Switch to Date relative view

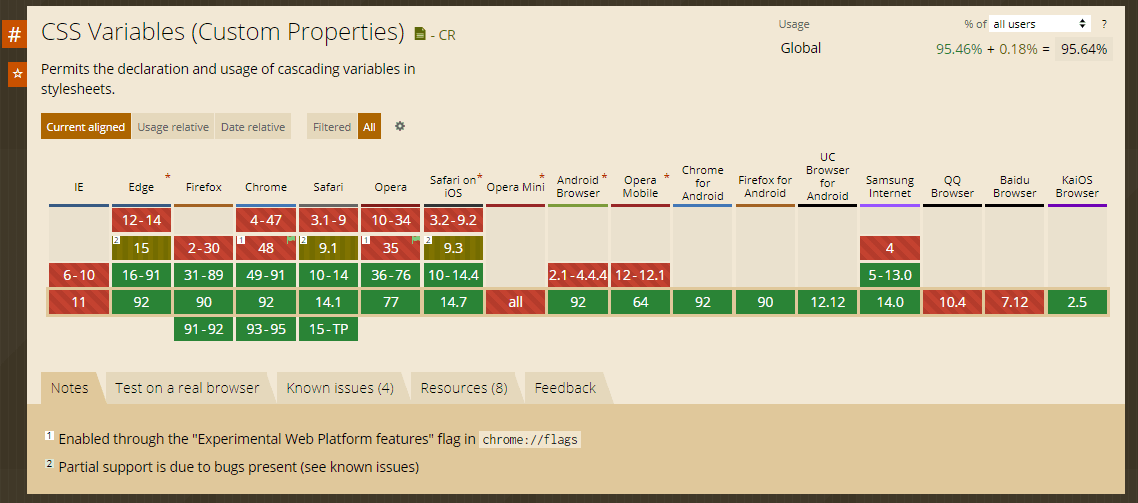click(x=253, y=127)
